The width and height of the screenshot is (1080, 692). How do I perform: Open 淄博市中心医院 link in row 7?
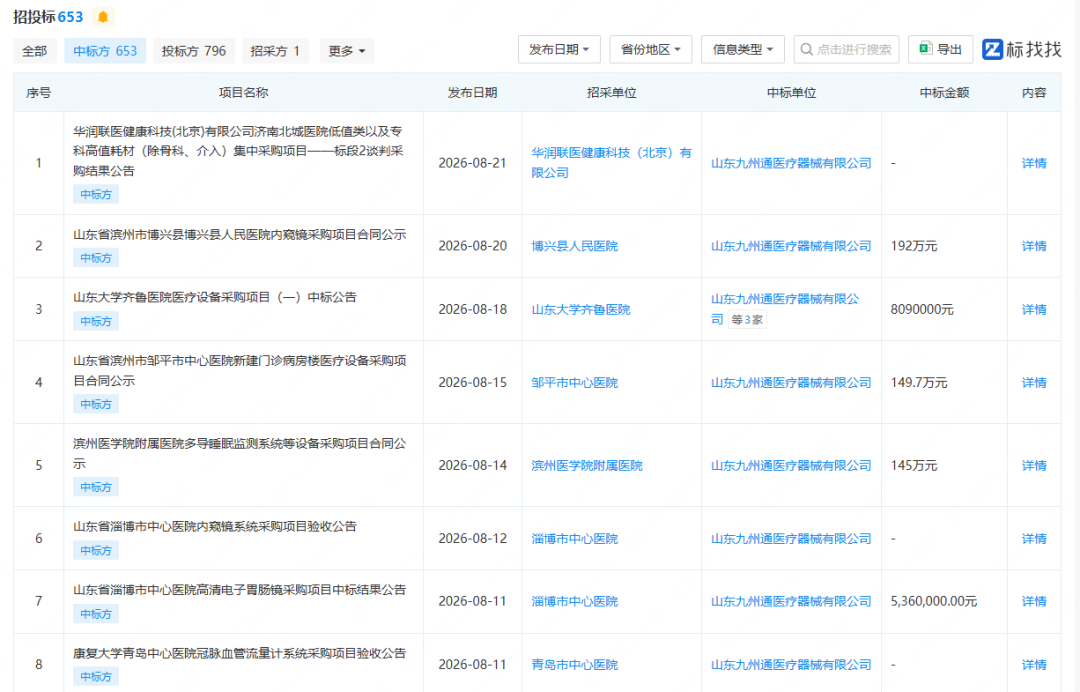[574, 601]
